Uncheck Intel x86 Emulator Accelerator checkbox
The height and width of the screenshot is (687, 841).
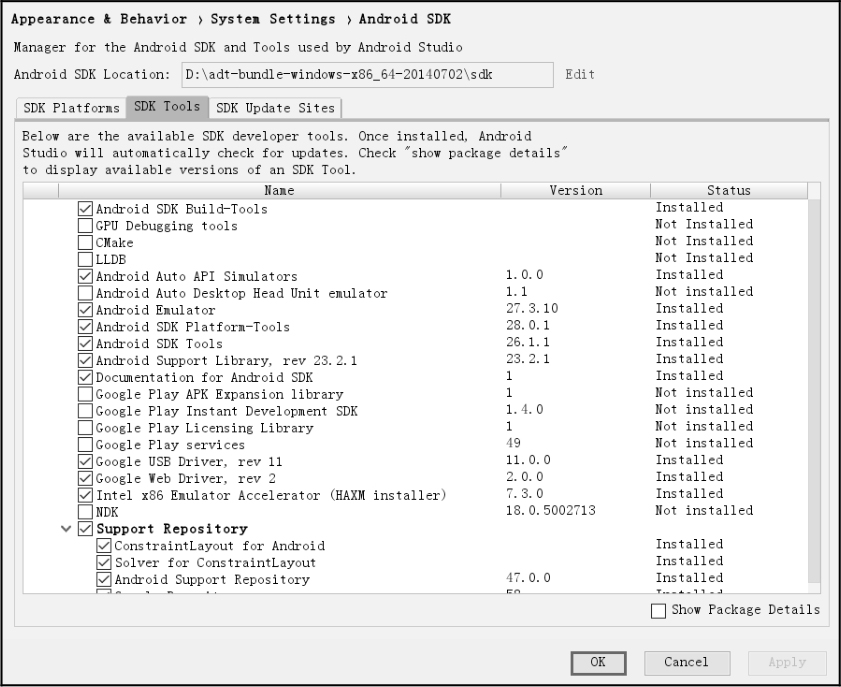85,495
